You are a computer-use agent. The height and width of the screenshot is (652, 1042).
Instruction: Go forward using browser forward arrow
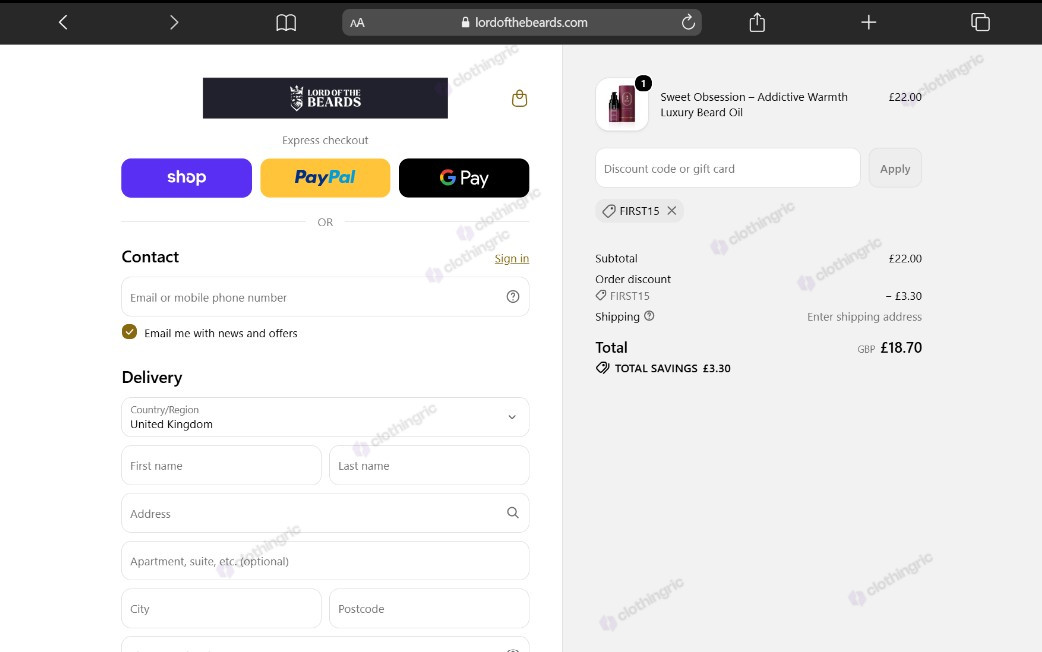(173, 23)
